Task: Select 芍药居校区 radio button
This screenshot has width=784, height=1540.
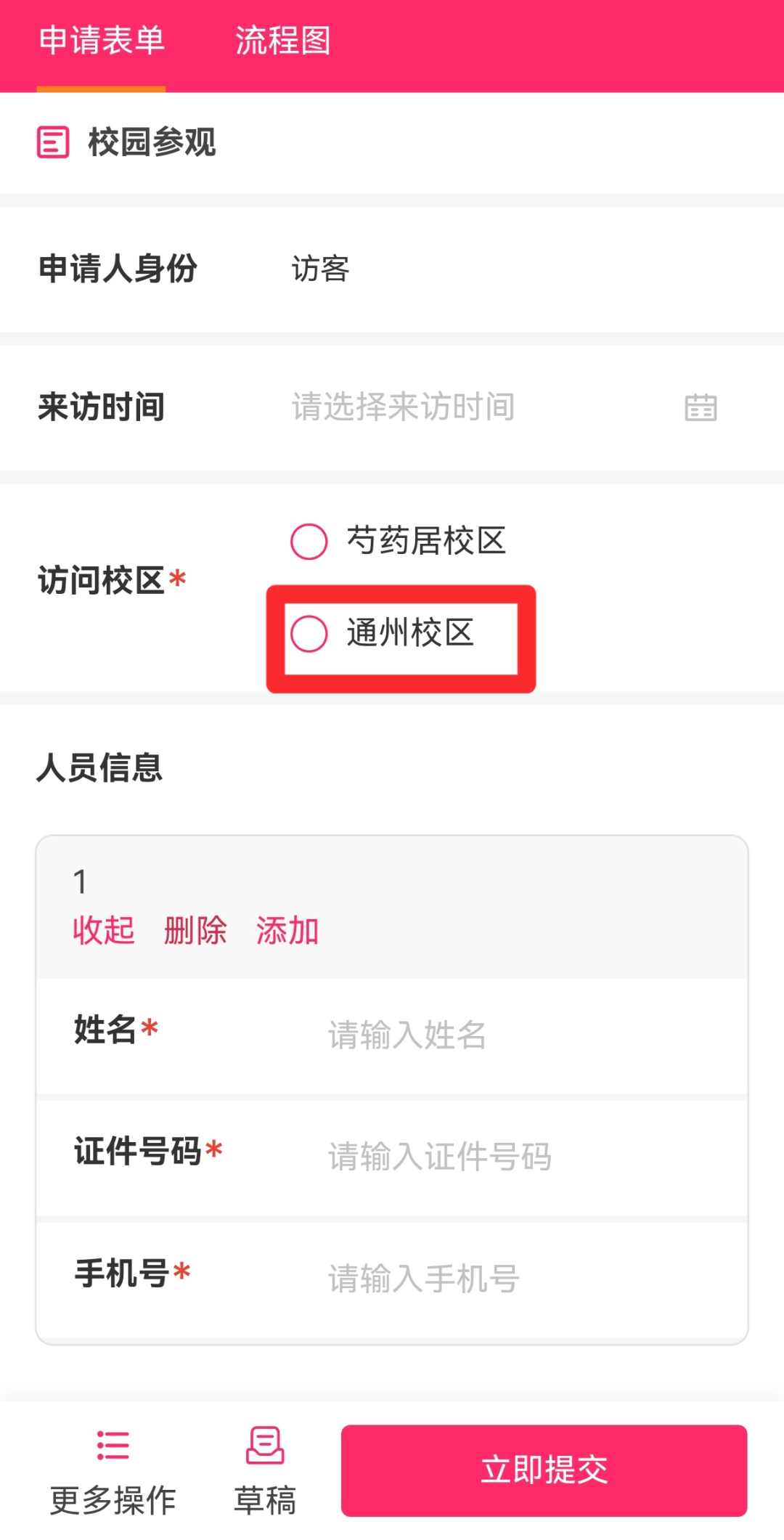Action: pyautogui.click(x=309, y=542)
